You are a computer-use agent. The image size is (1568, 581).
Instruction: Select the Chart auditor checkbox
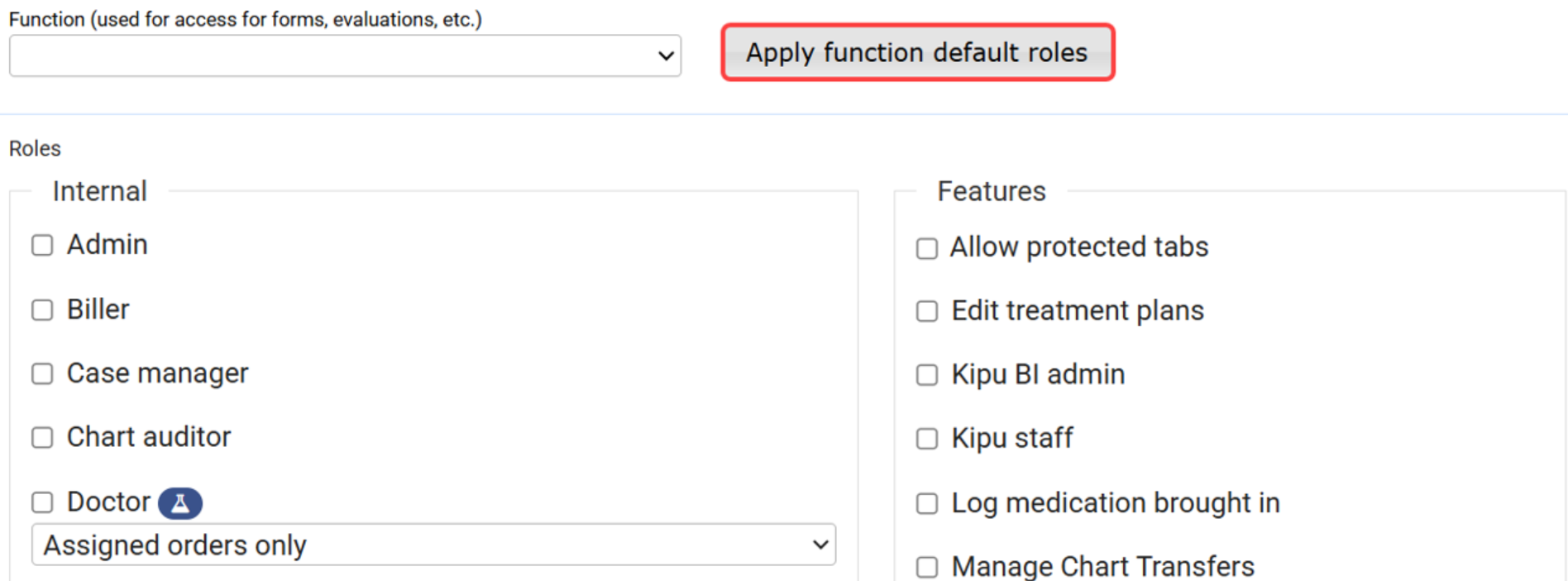coord(42,438)
